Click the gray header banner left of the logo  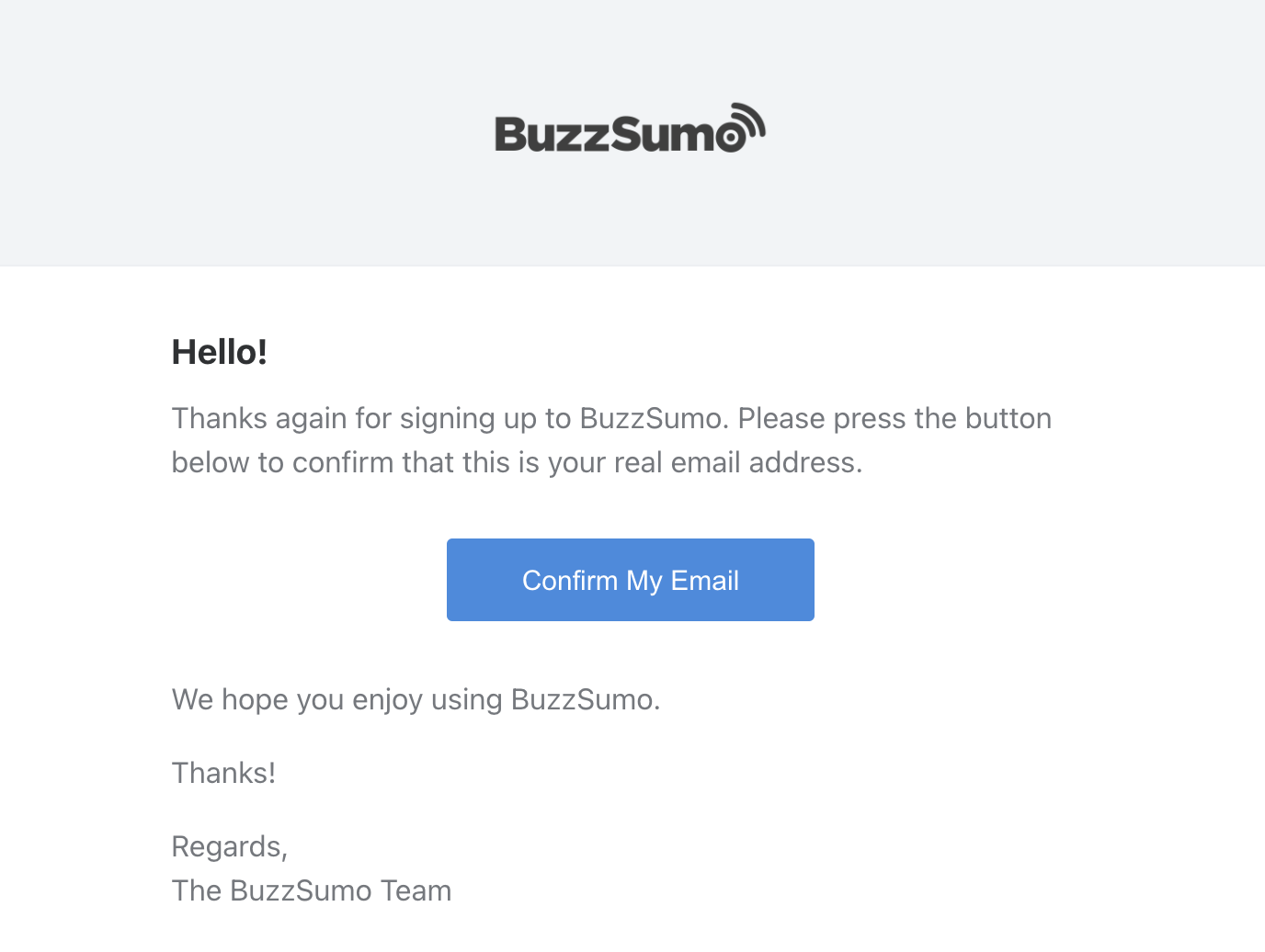coord(248,133)
